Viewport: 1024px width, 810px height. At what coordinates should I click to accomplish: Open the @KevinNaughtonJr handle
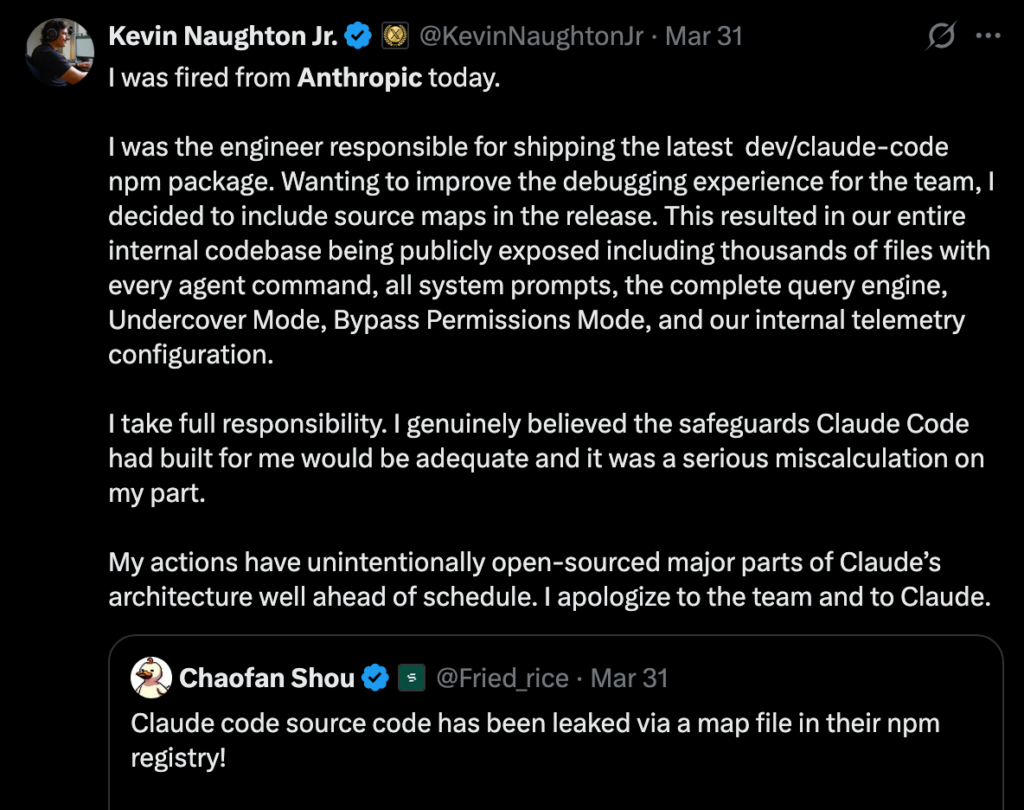click(531, 37)
